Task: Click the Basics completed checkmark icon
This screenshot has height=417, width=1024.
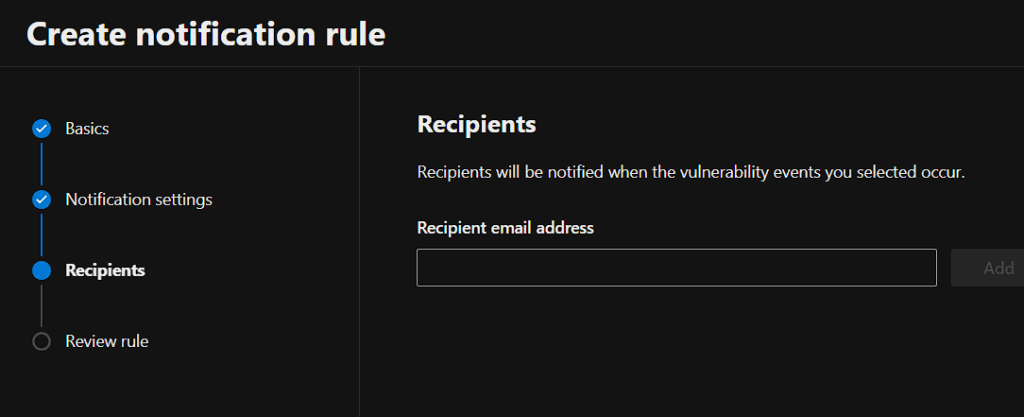Action: [41, 129]
